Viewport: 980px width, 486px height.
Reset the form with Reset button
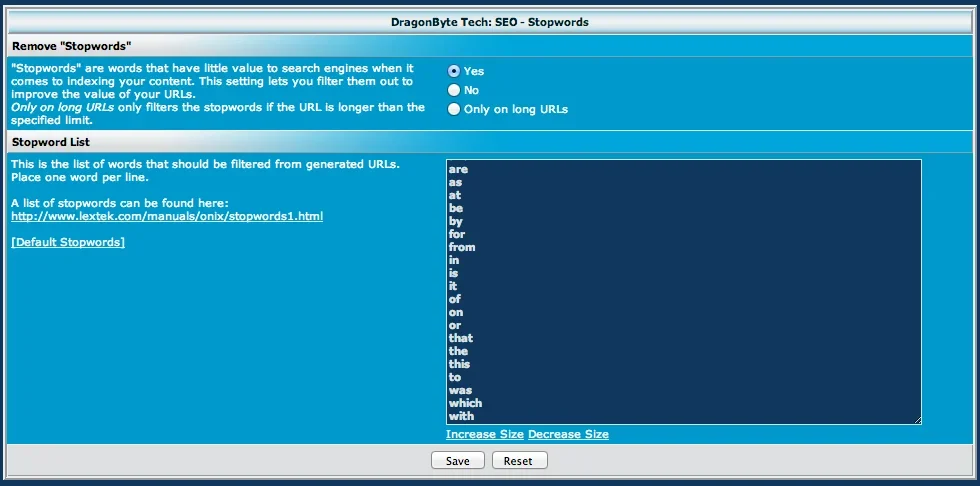tap(518, 461)
